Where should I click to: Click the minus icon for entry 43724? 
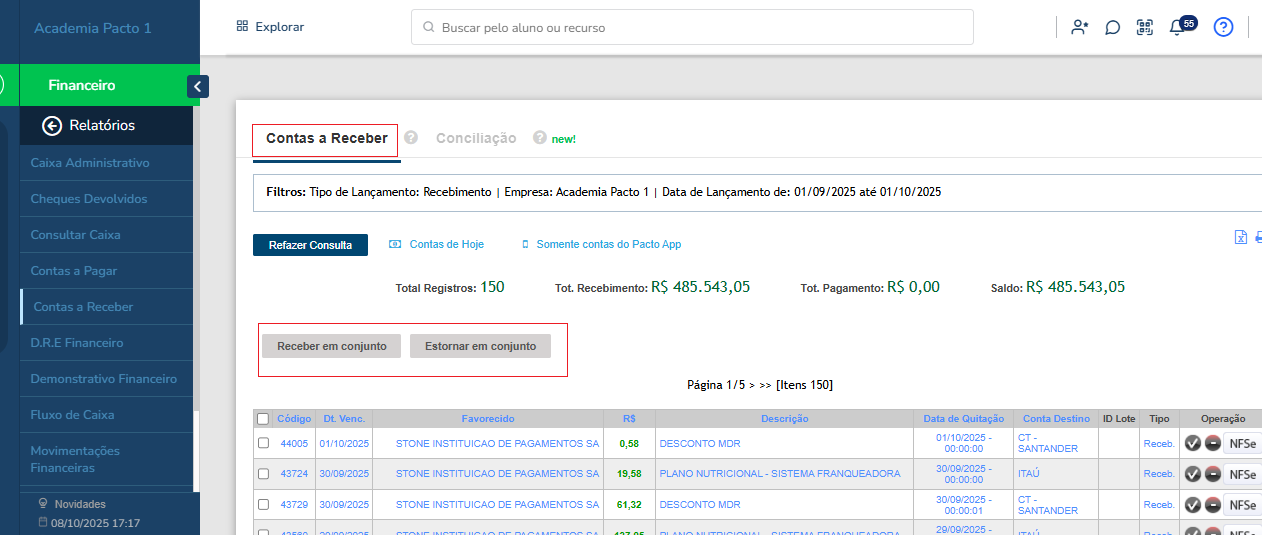[1211, 474]
